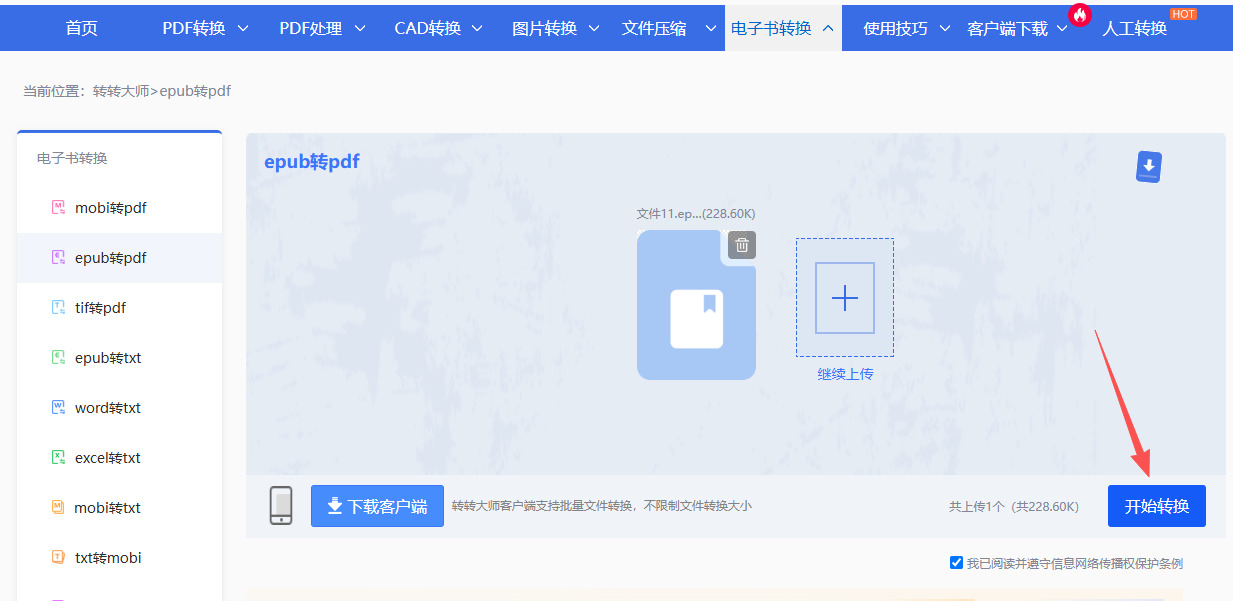1233x601 pixels.
Task: Click the 转转大师客户端支持批量文件转换 description text
Action: [x=601, y=506]
